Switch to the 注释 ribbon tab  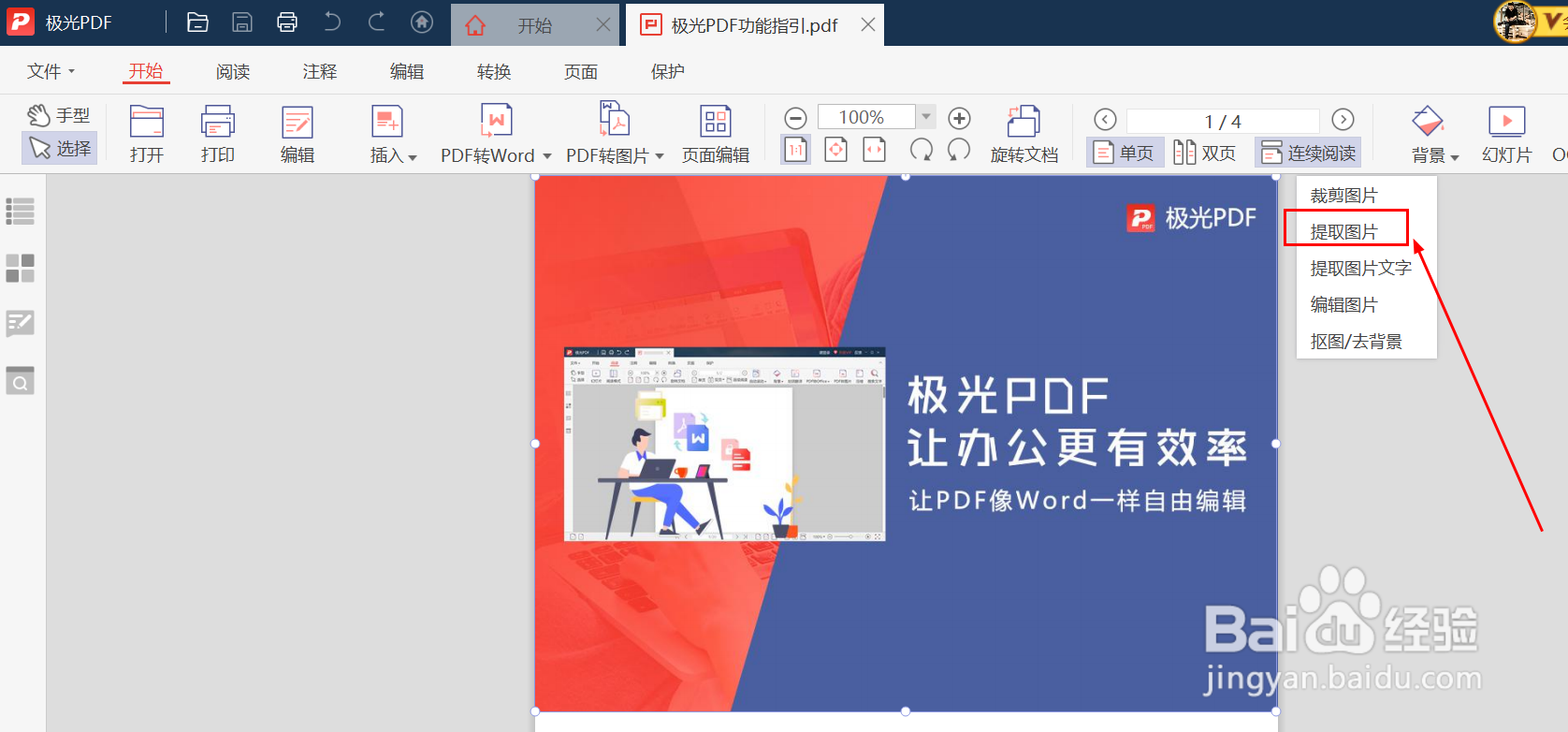point(320,71)
